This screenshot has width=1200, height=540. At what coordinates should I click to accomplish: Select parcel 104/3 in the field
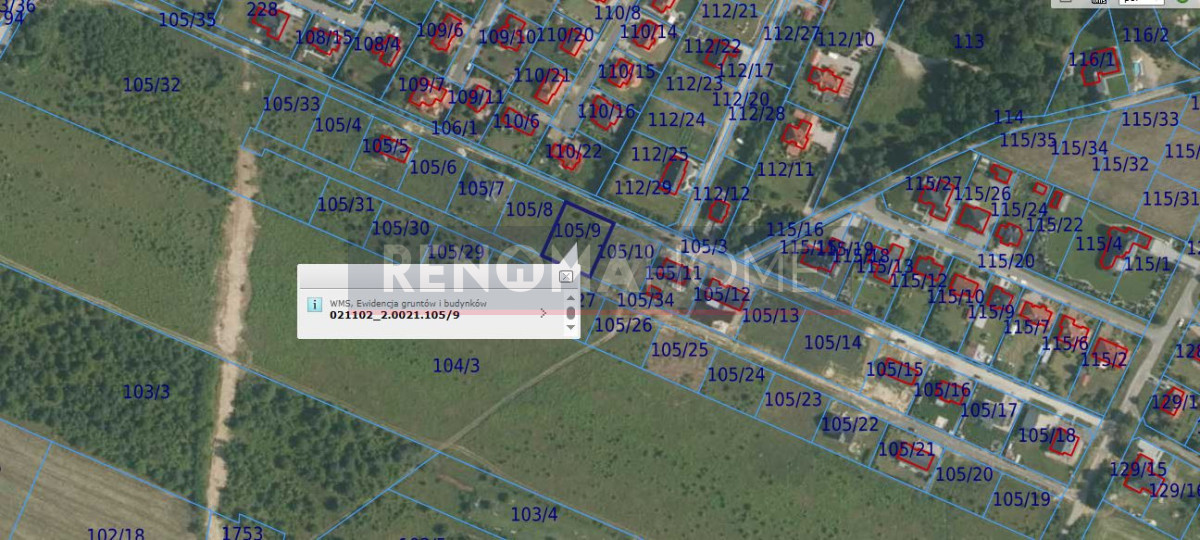pyautogui.click(x=456, y=366)
